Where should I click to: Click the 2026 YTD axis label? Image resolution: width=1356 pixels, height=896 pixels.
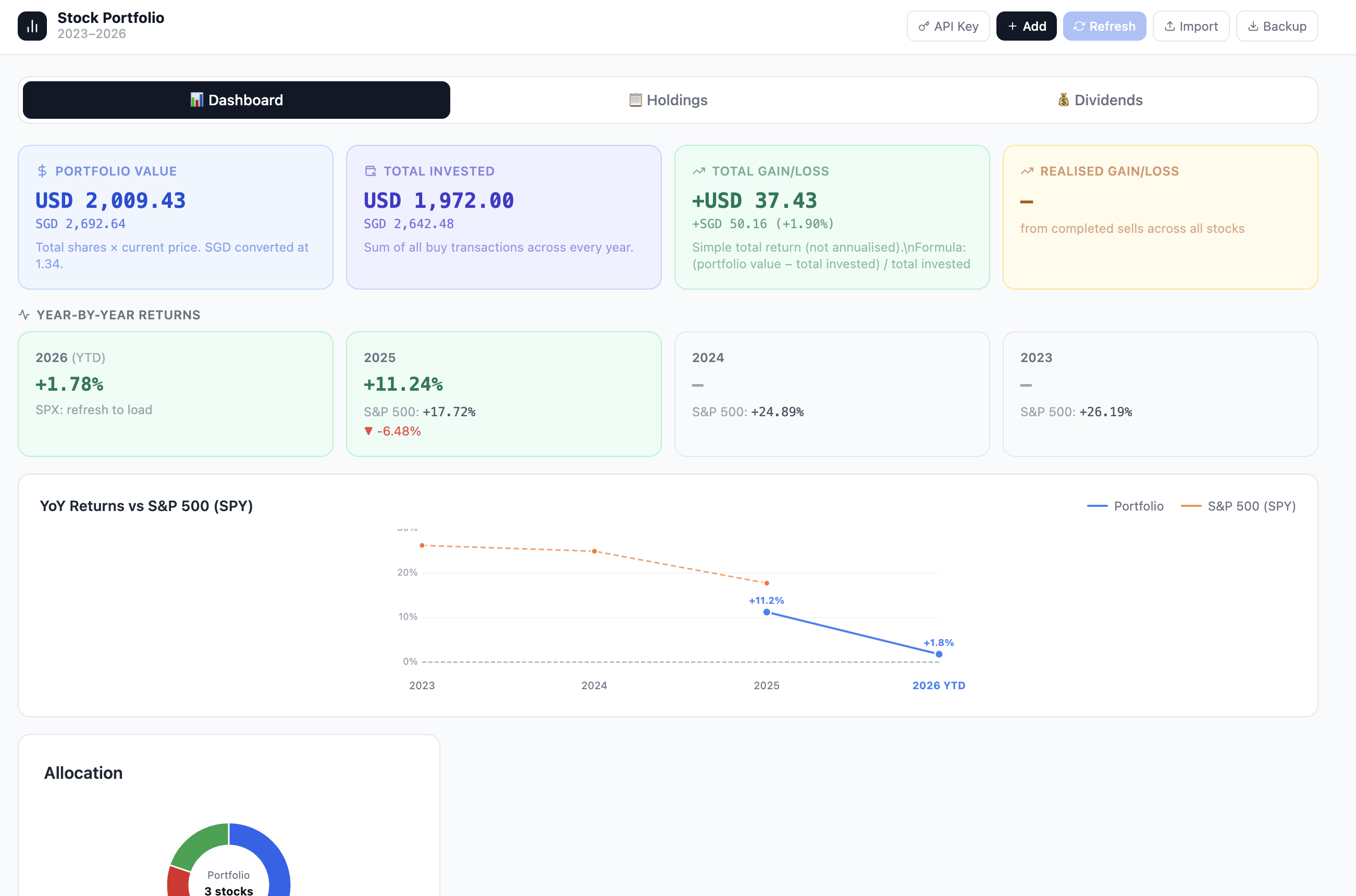point(939,685)
